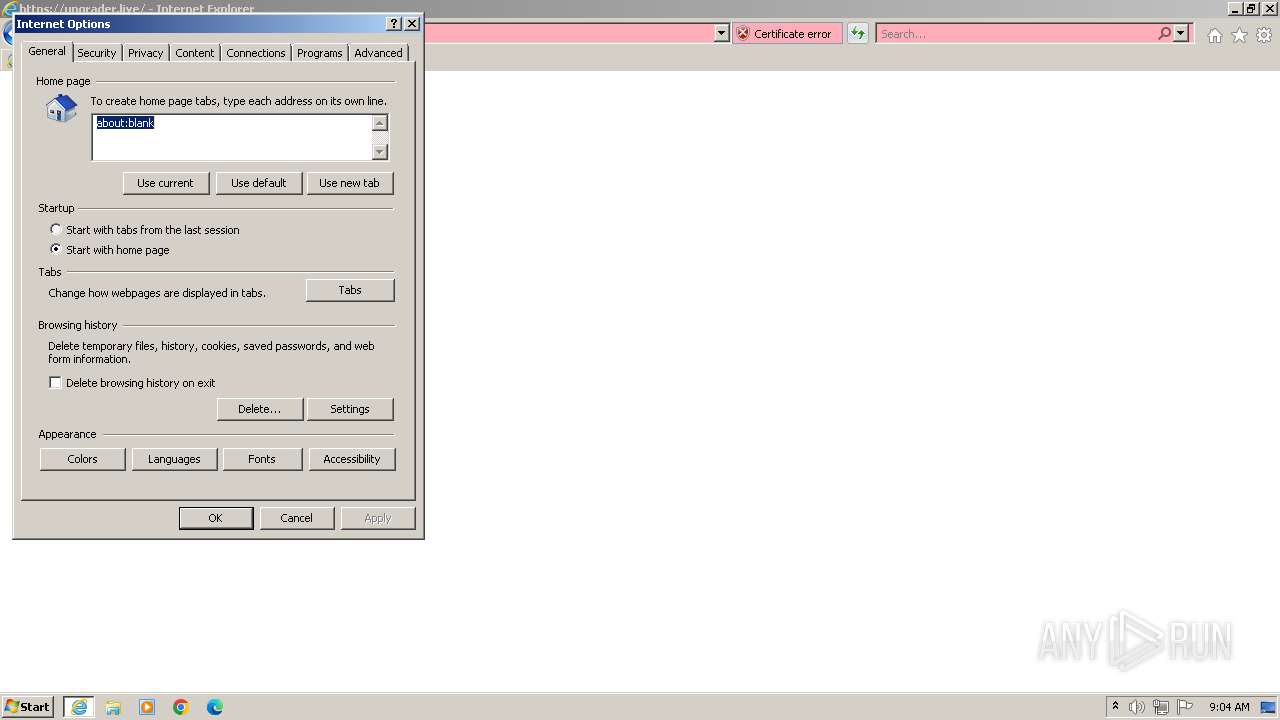Open Internet Explorer from the taskbar
This screenshot has height=720, width=1280.
79,707
